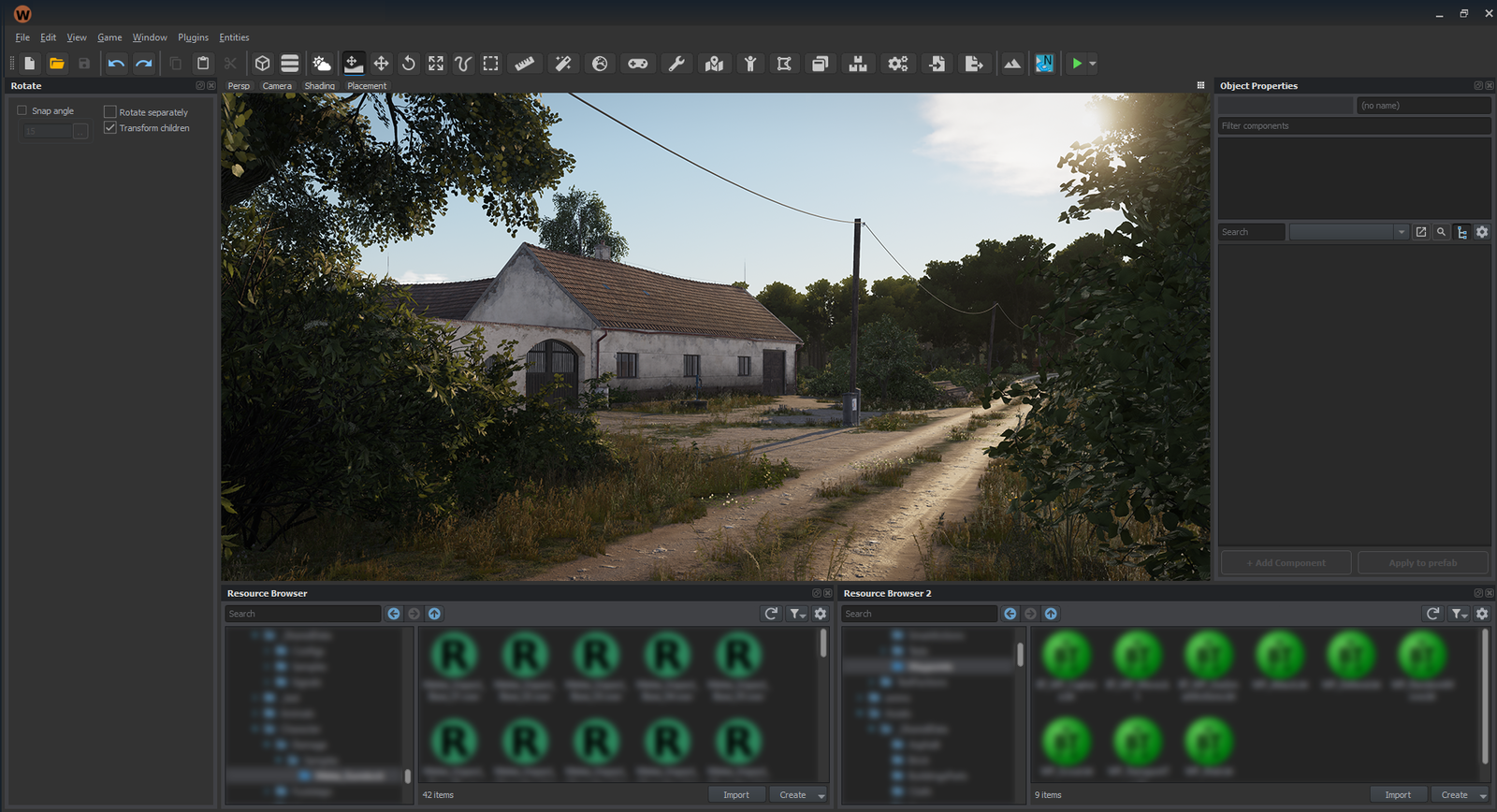Create a new world file
Screen dimensions: 1497x812
coord(30,64)
